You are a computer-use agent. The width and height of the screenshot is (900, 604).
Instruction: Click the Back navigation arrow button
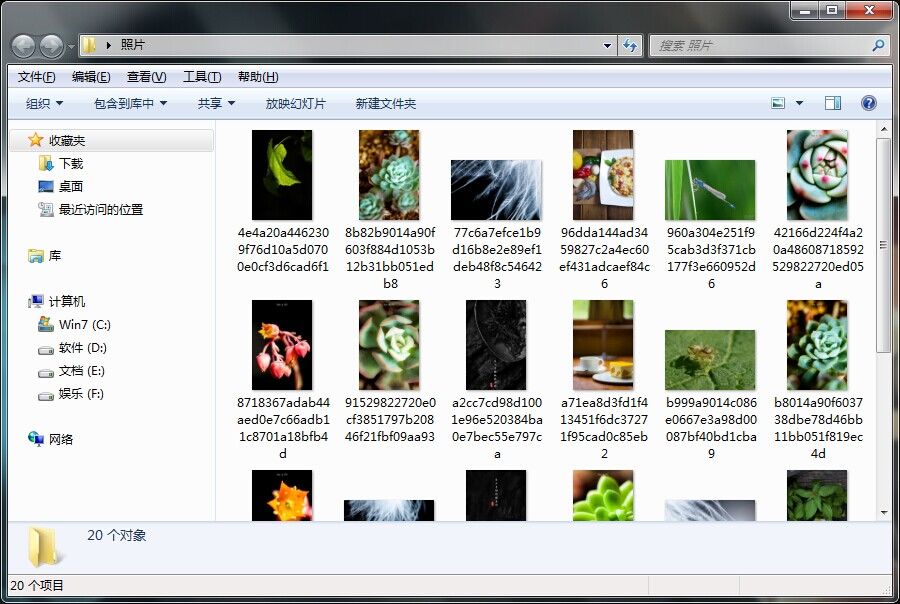[x=24, y=46]
